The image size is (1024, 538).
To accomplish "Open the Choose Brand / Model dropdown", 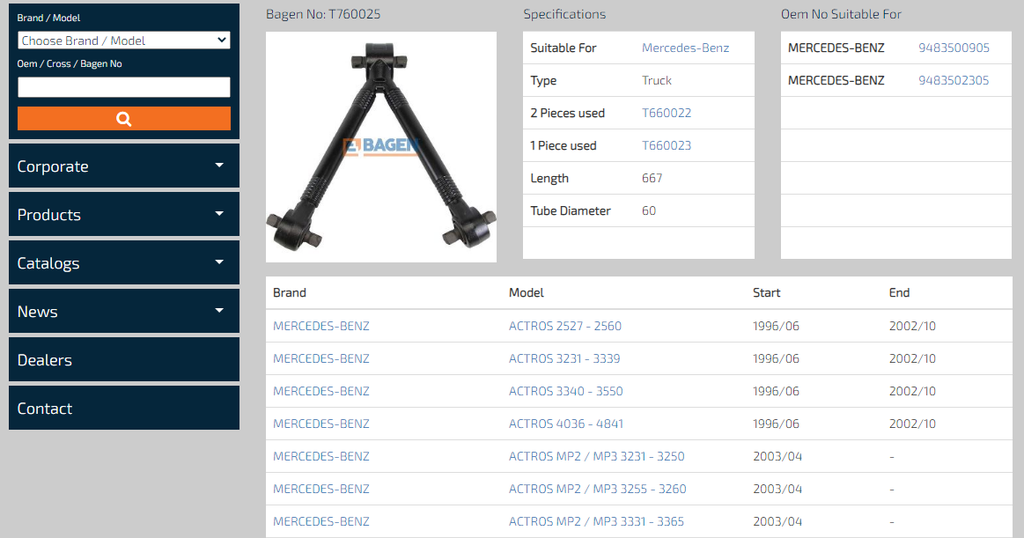I will [124, 41].
